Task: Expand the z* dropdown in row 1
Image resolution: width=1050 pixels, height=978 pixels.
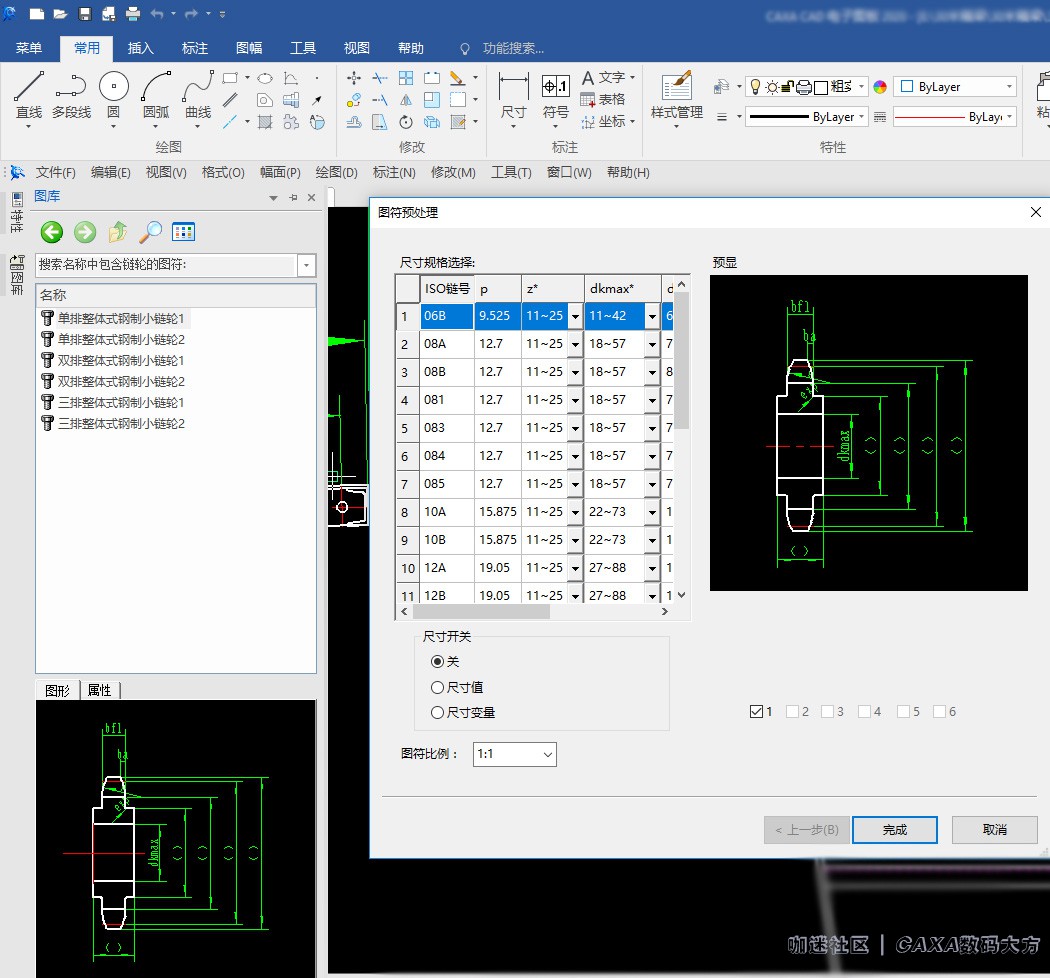Action: click(575, 316)
